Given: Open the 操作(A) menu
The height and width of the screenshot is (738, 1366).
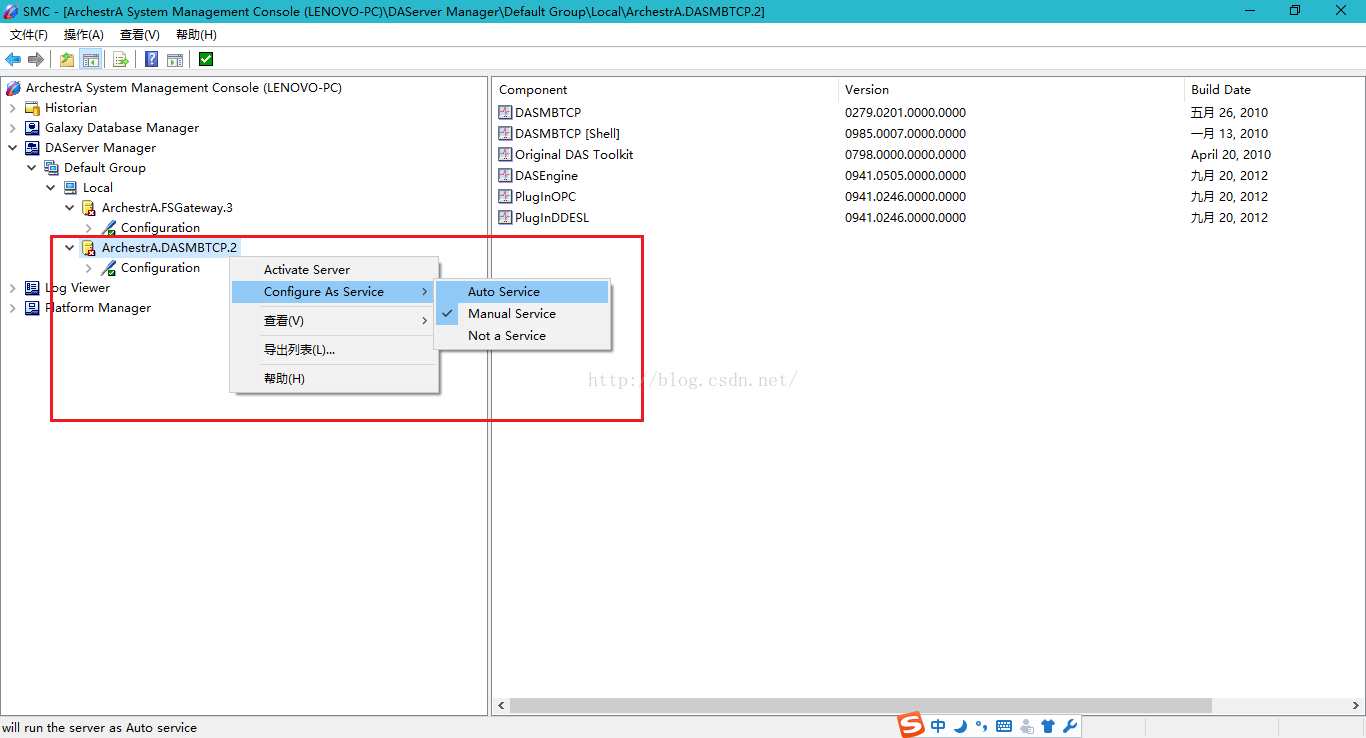Looking at the screenshot, I should (x=84, y=35).
